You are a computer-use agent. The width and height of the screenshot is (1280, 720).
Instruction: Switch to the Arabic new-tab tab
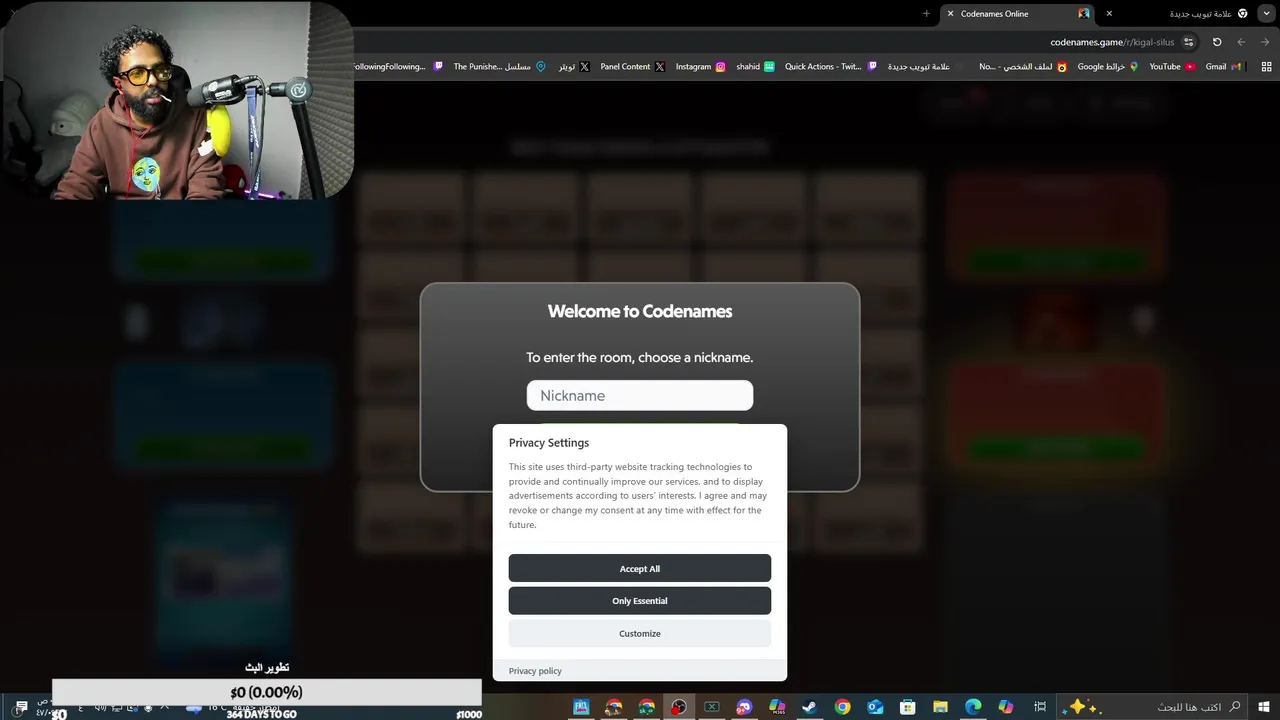(x=1185, y=14)
